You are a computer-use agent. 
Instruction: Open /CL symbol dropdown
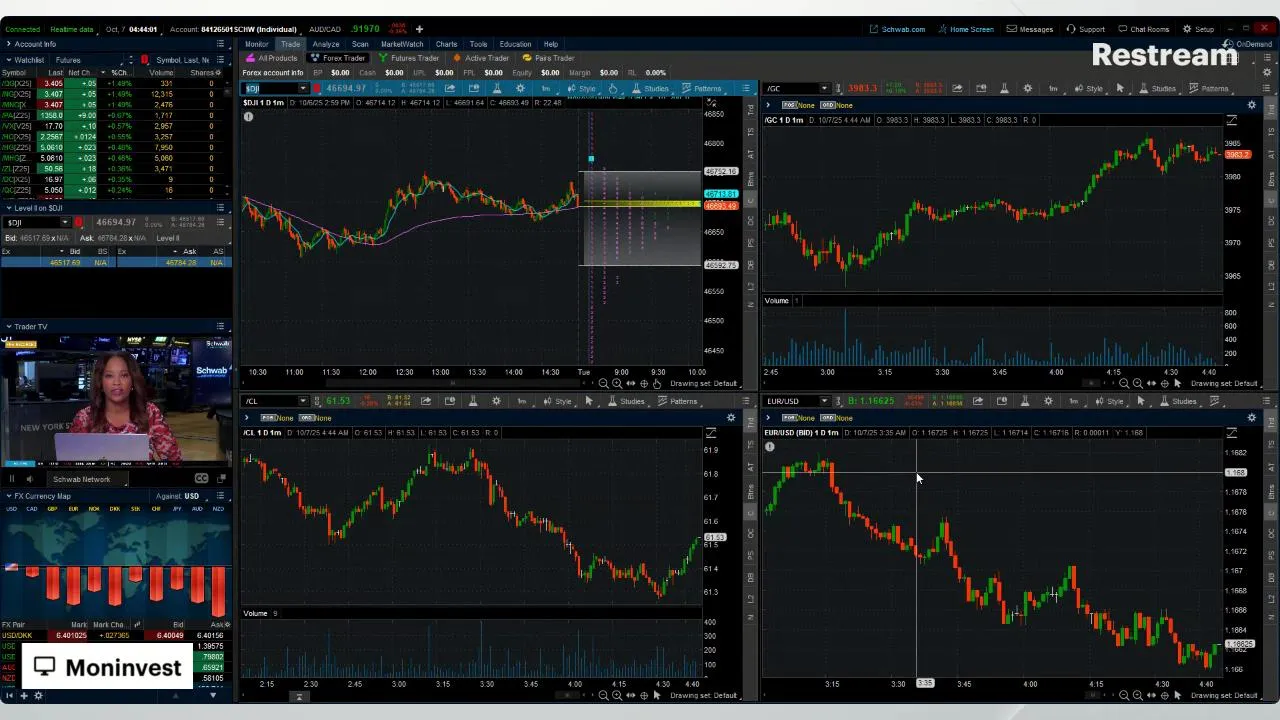[x=303, y=401]
